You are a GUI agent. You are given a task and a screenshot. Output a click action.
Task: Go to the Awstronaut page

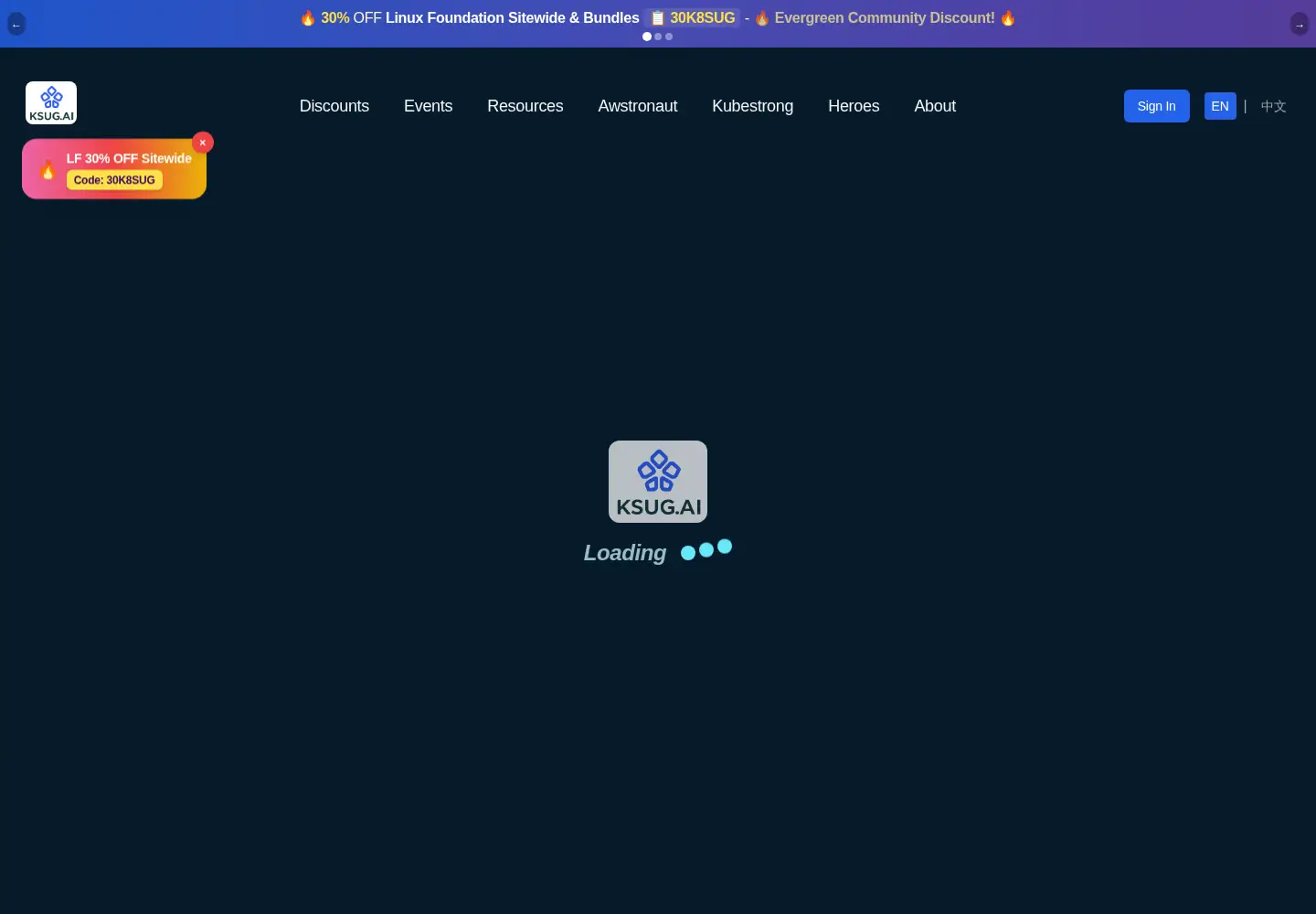pyautogui.click(x=638, y=106)
